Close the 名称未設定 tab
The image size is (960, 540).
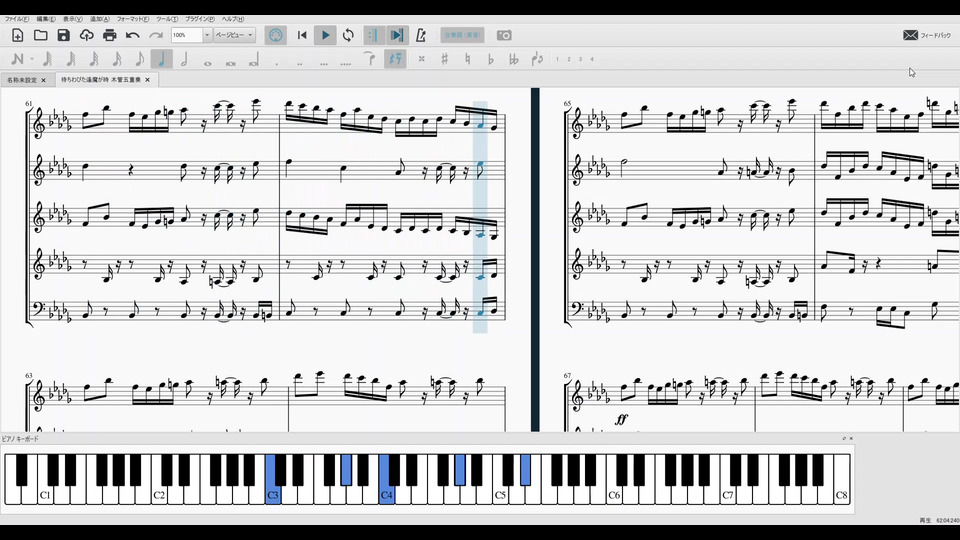tap(43, 80)
